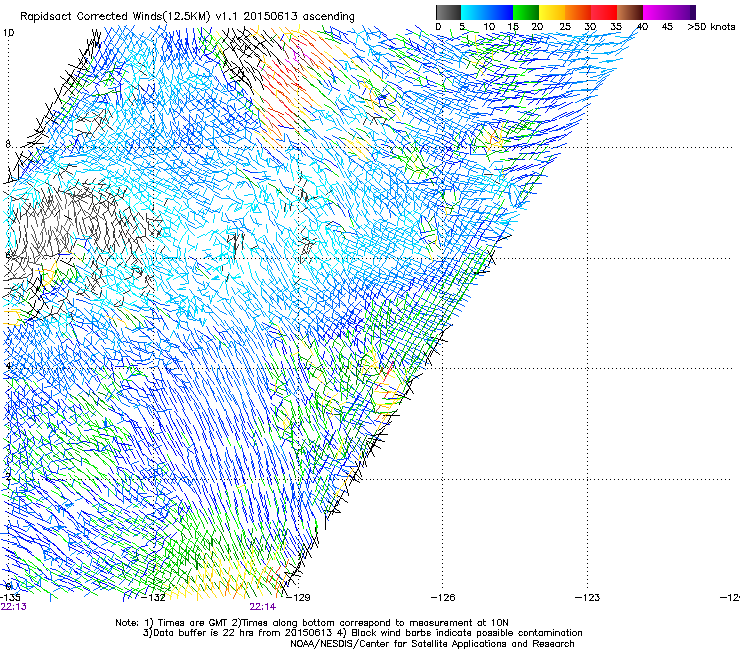Click the '22:14' time label
740x650 pixels.
pos(263,607)
